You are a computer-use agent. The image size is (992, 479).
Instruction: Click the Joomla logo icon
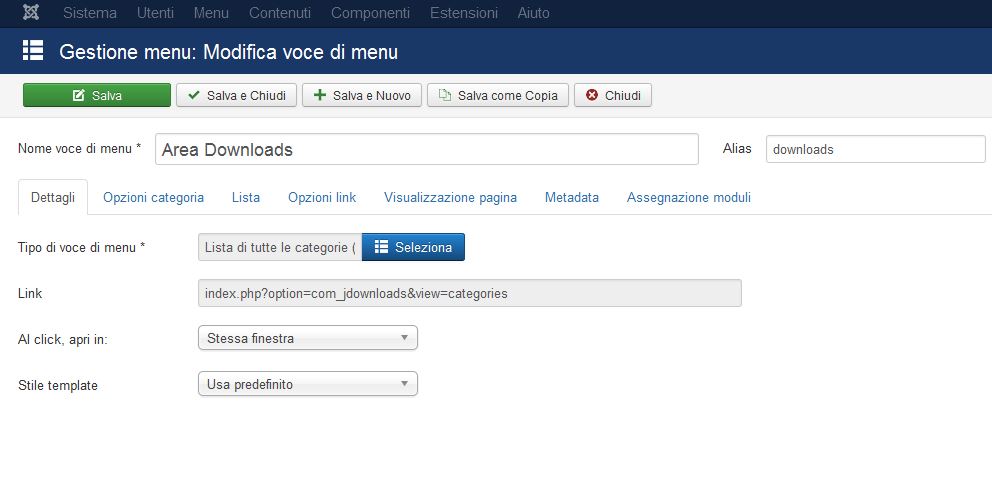click(x=31, y=13)
